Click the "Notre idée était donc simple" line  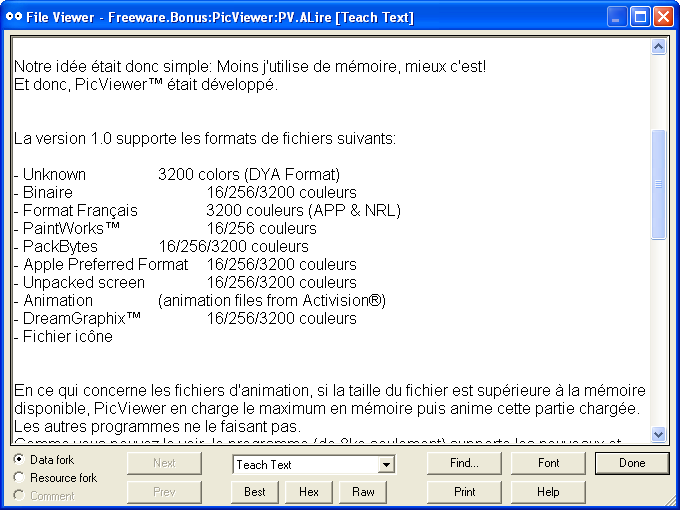tap(250, 66)
